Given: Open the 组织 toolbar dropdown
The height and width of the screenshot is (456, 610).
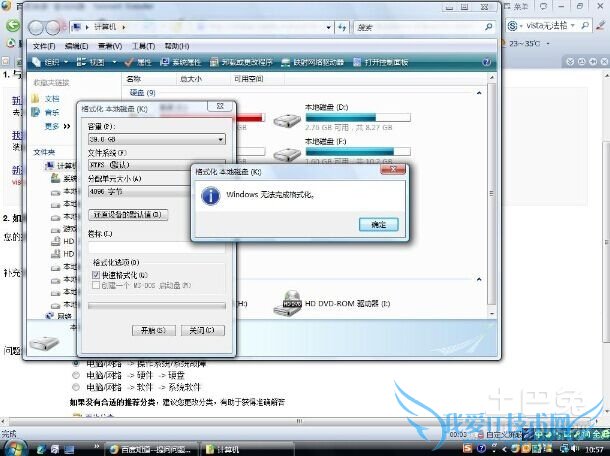Looking at the screenshot, I should click(x=51, y=62).
